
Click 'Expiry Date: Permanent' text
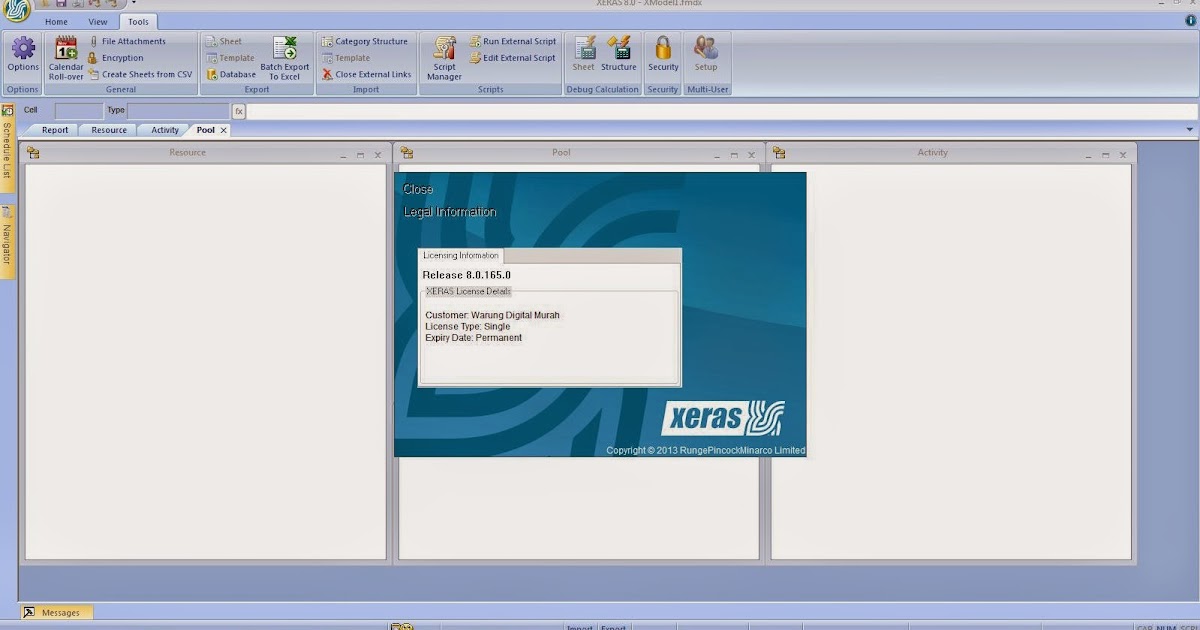[473, 338]
